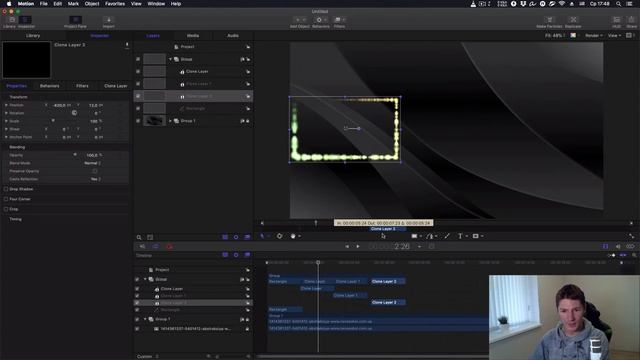Toggle visibility checkbox of Clone Layer 1 in Layers list
This screenshot has height=360, width=640.
(x=138, y=84)
